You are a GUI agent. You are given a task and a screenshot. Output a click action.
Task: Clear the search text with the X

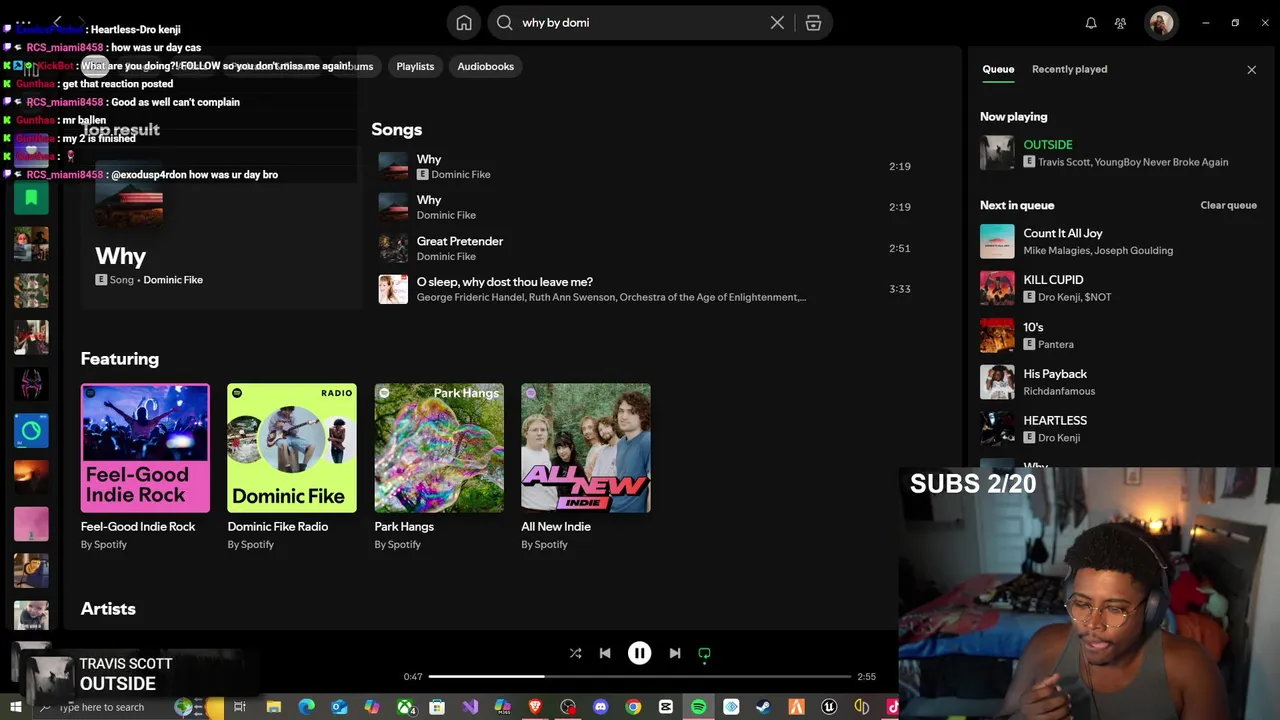(777, 23)
